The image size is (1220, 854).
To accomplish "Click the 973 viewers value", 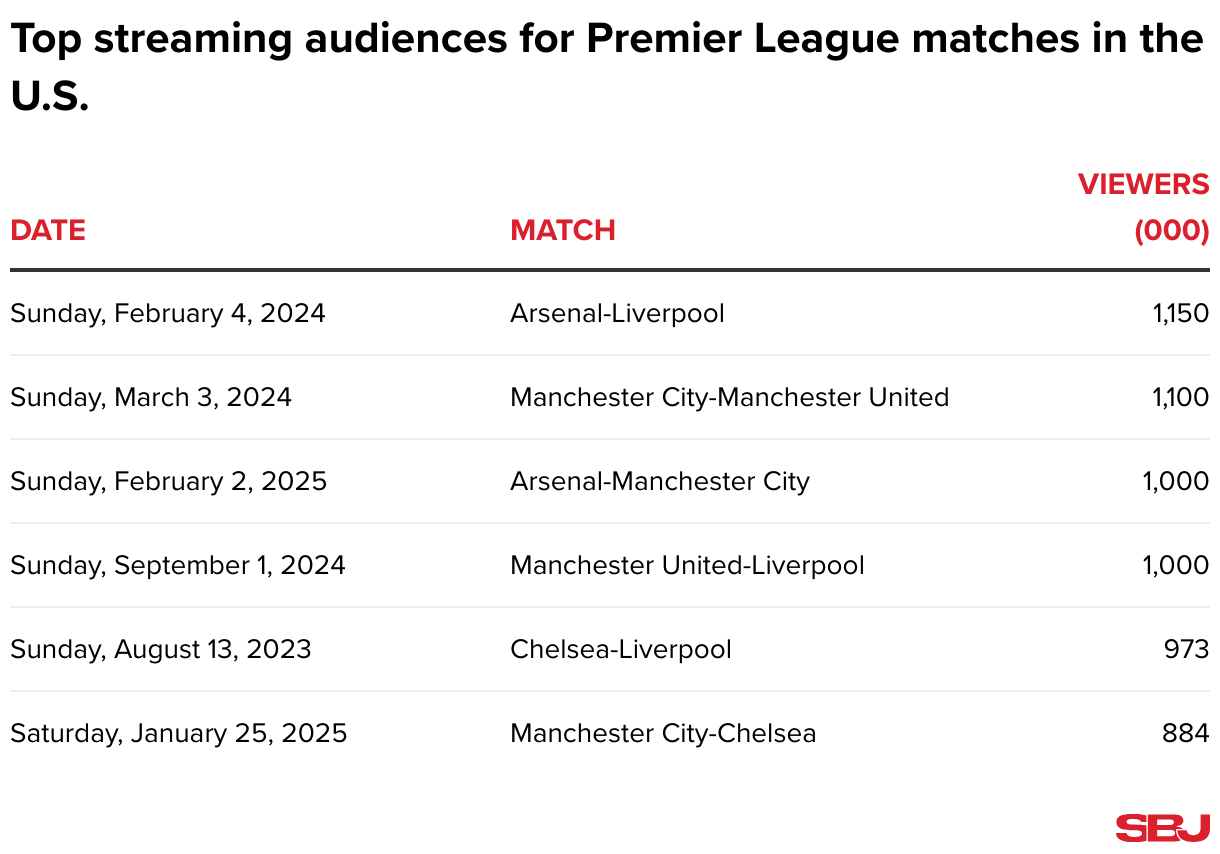I will (1187, 649).
